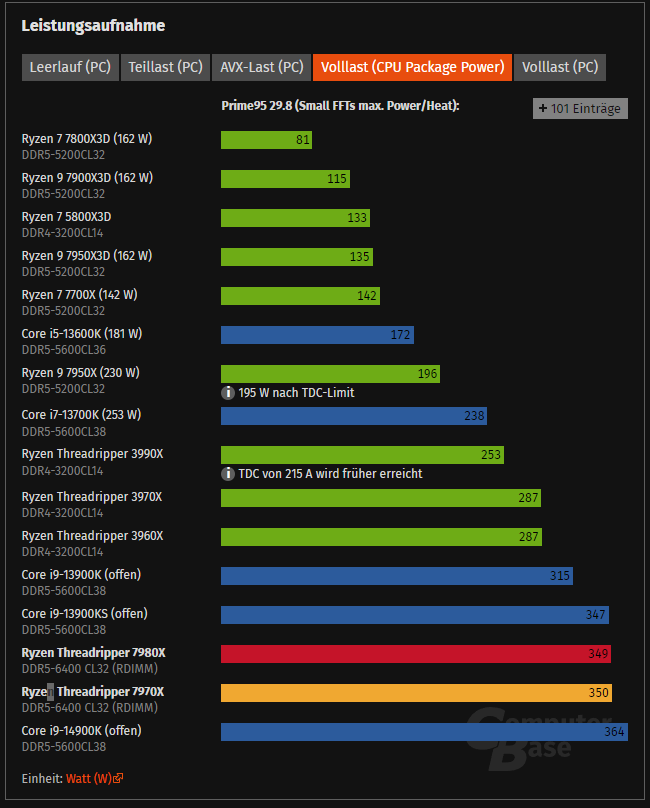Click the Threadripper 3970X bar showing 287
This screenshot has width=650, height=808.
381,498
